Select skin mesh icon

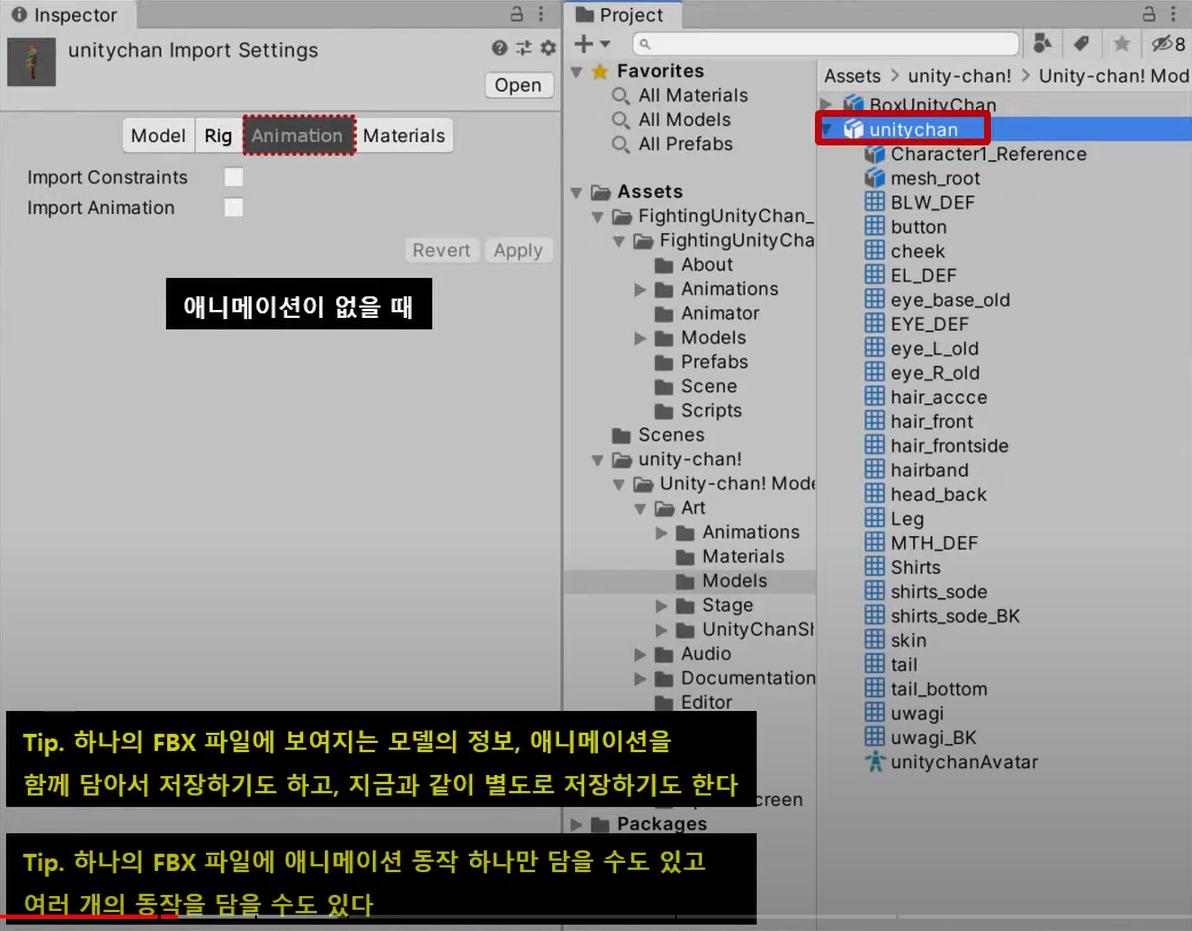coord(875,640)
